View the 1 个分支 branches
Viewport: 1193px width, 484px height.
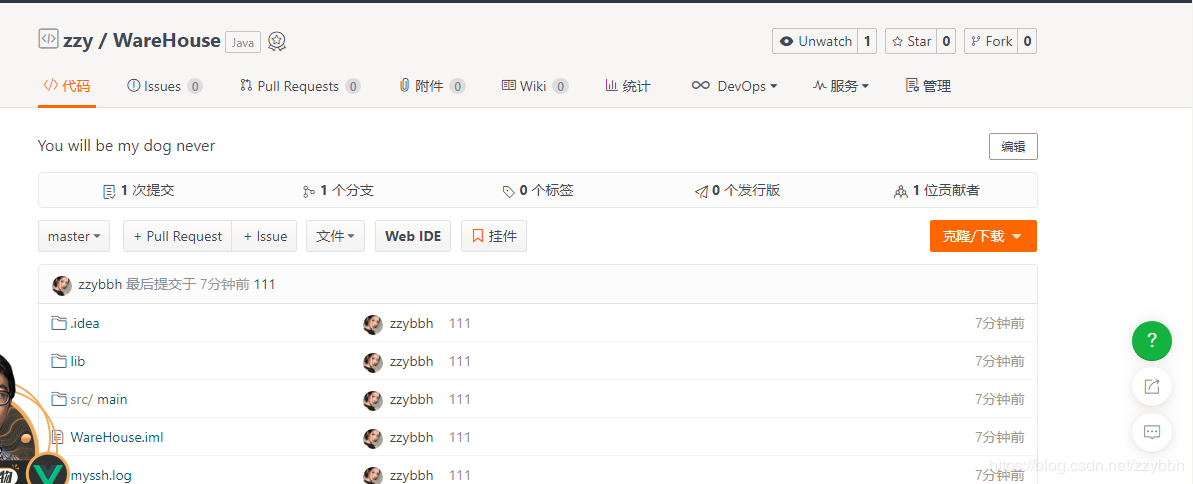click(338, 190)
